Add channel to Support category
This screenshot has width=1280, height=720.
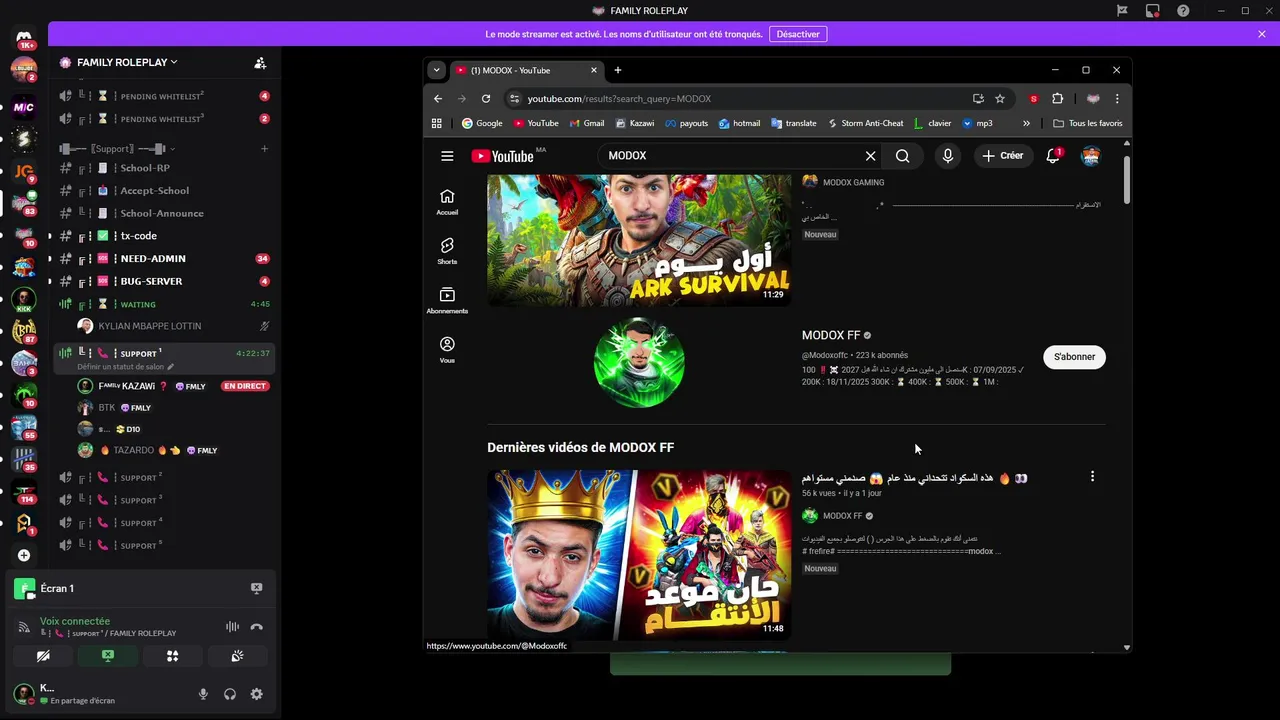(264, 149)
